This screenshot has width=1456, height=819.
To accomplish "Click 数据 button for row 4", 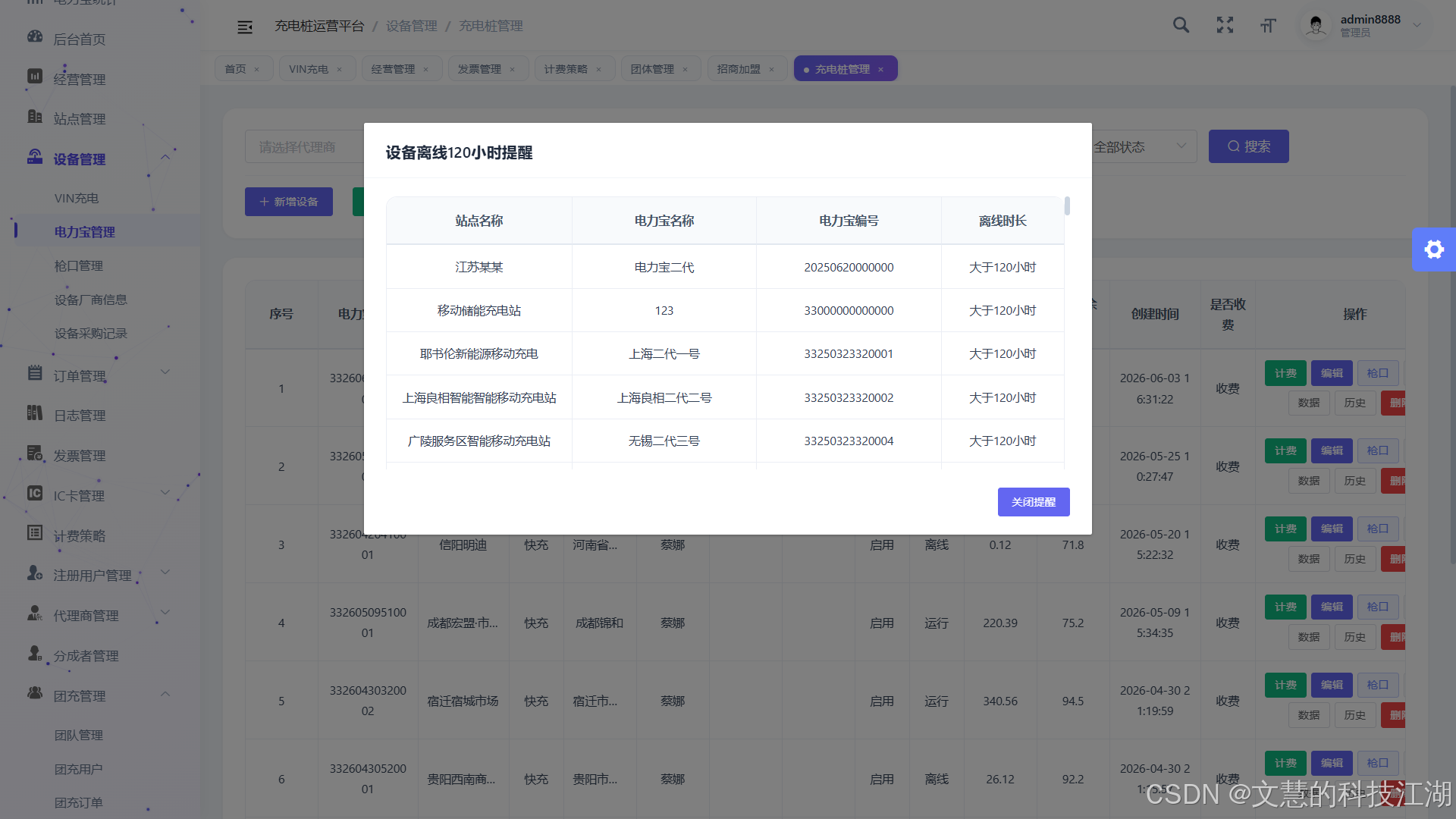I will coord(1309,637).
